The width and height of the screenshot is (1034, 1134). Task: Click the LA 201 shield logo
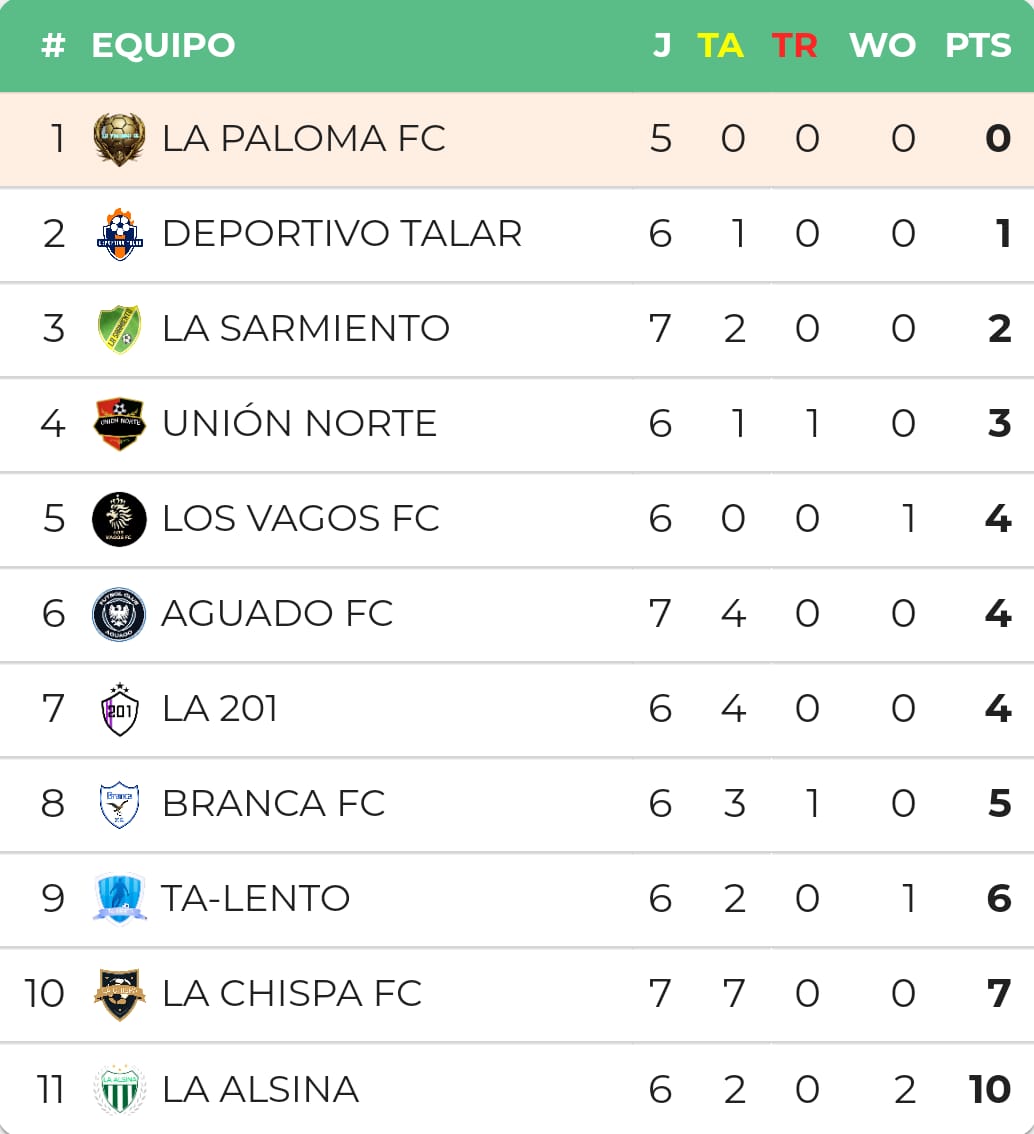[119, 709]
